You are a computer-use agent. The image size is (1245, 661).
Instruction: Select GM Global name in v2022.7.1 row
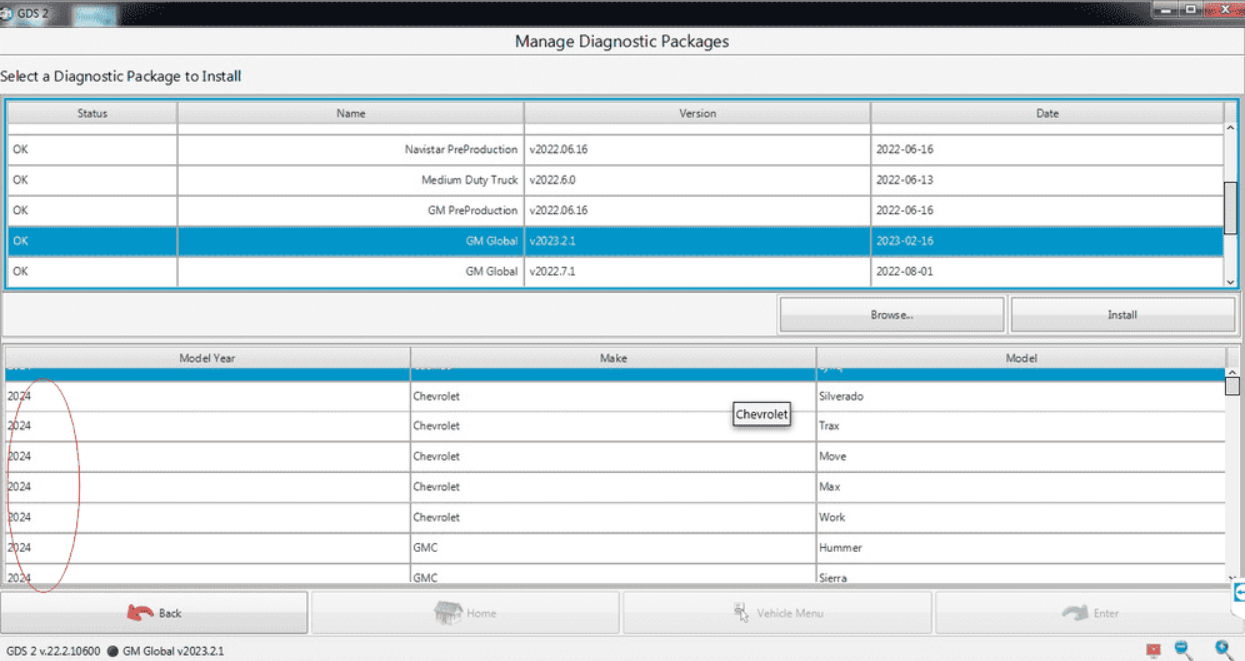491,271
